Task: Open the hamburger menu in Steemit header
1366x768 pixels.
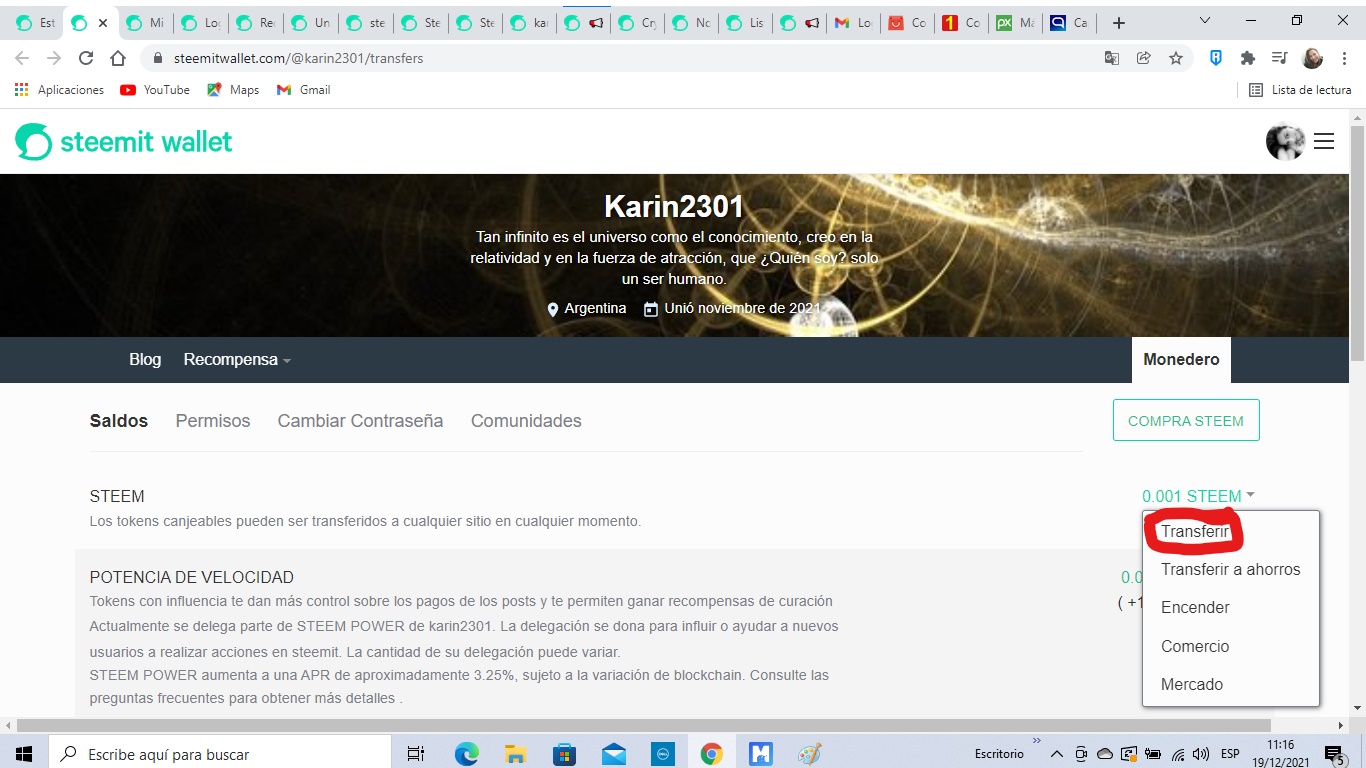Action: [x=1324, y=142]
